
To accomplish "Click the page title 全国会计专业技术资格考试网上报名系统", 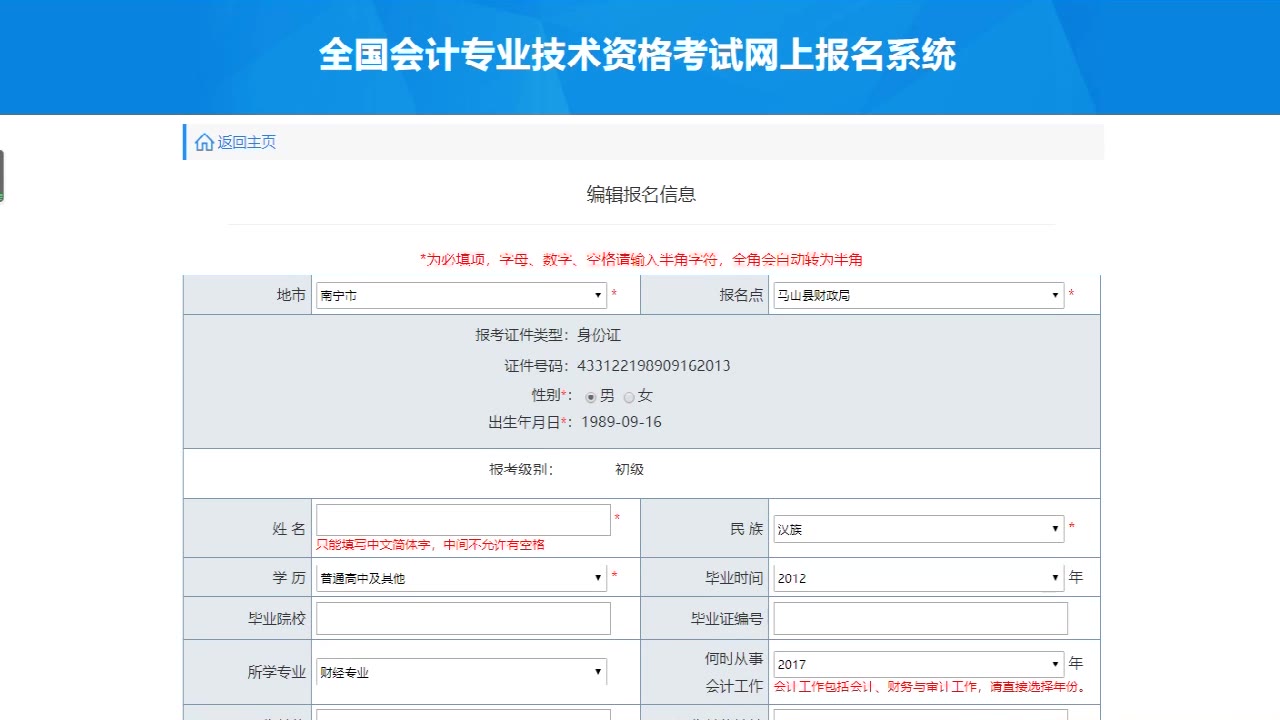I will coord(638,55).
